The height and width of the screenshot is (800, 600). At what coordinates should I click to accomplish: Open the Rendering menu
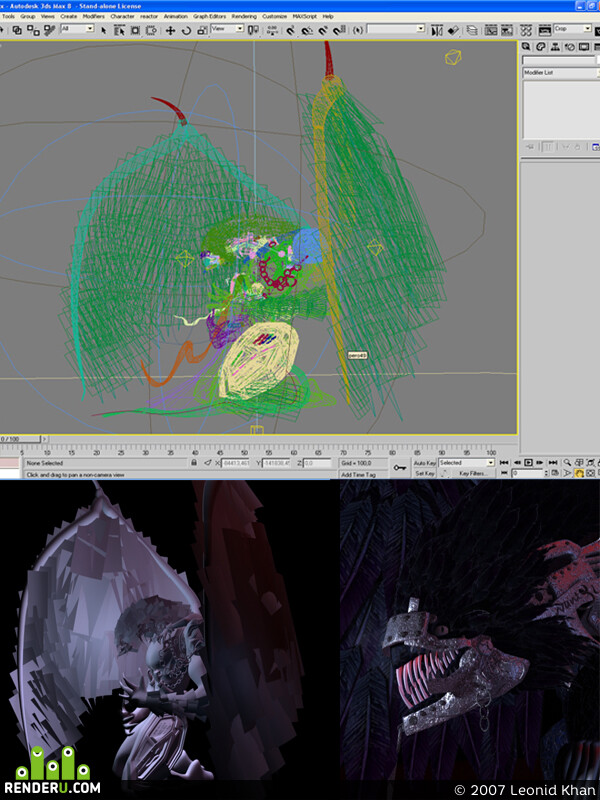244,16
